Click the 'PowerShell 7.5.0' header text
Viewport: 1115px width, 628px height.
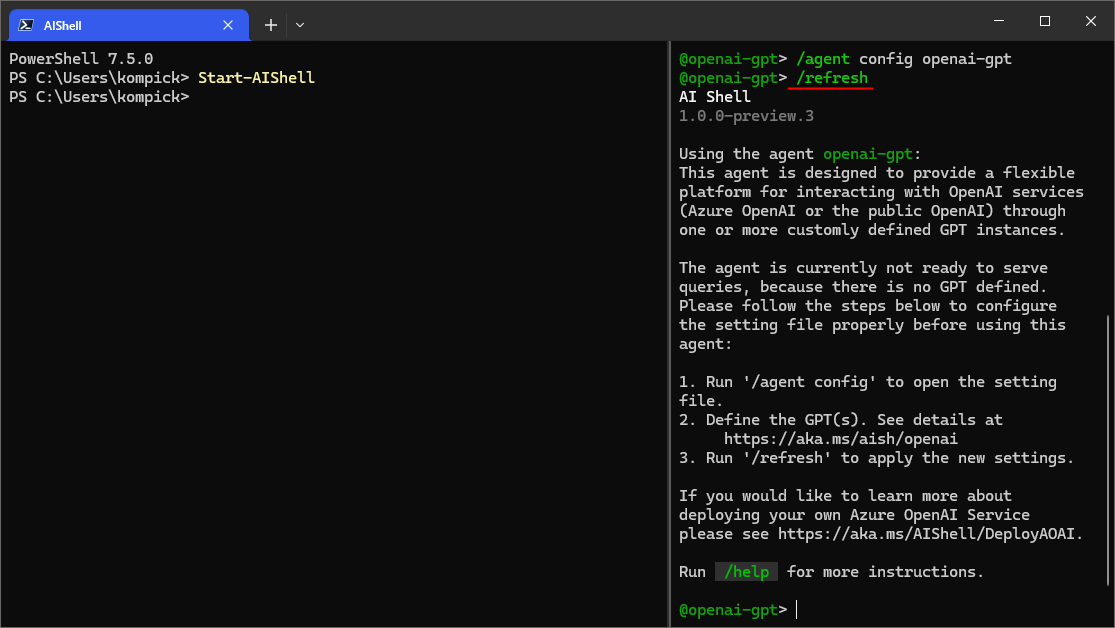tap(81, 58)
